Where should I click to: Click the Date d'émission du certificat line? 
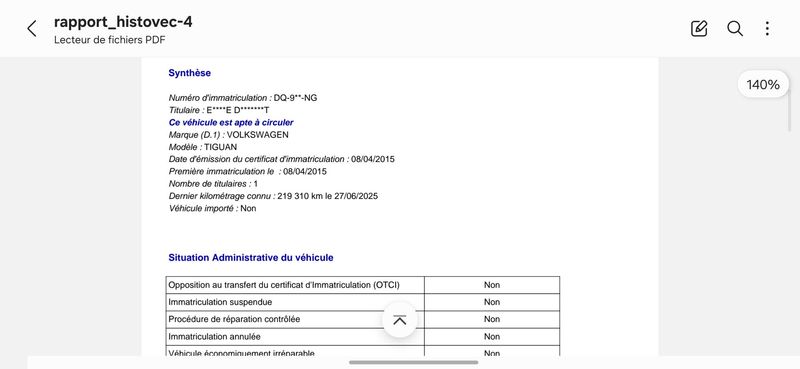coord(282,159)
